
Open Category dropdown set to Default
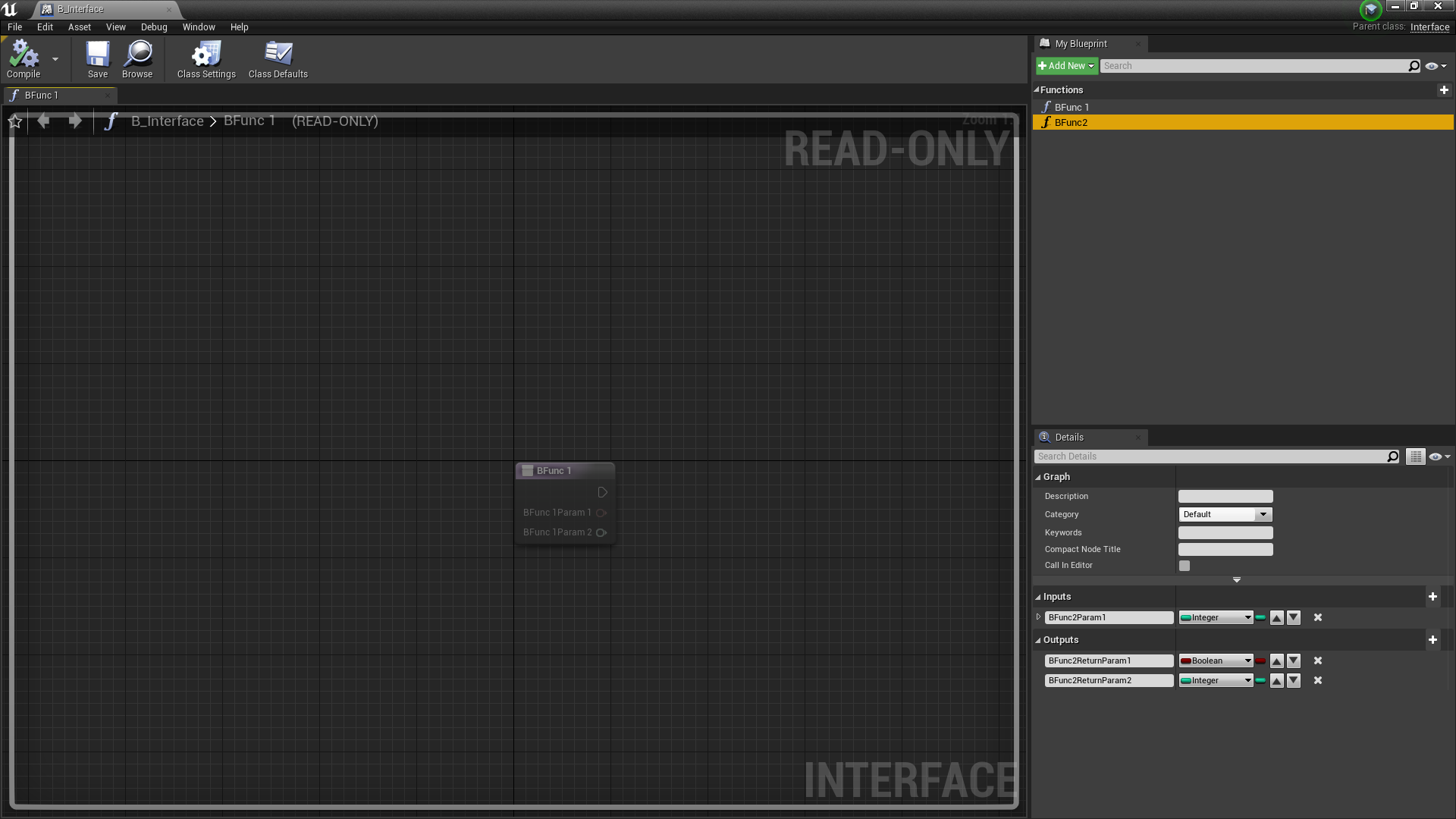click(x=1225, y=515)
